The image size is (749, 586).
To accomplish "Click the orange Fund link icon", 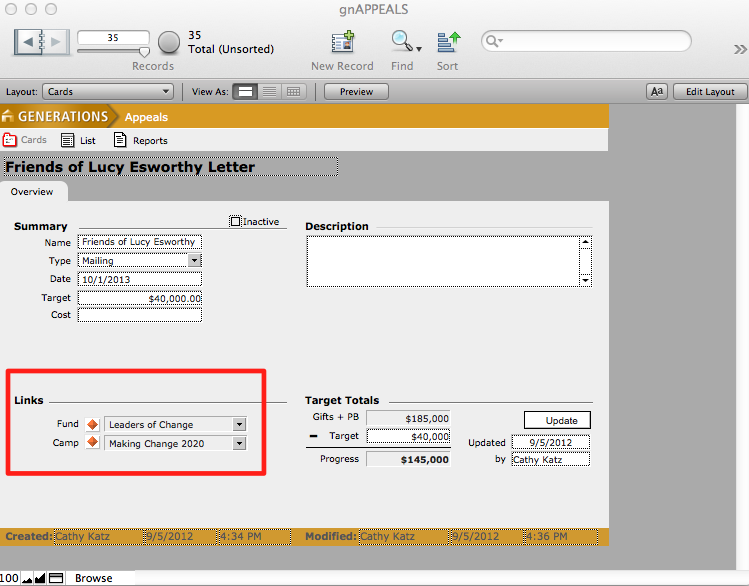I will [x=93, y=424].
